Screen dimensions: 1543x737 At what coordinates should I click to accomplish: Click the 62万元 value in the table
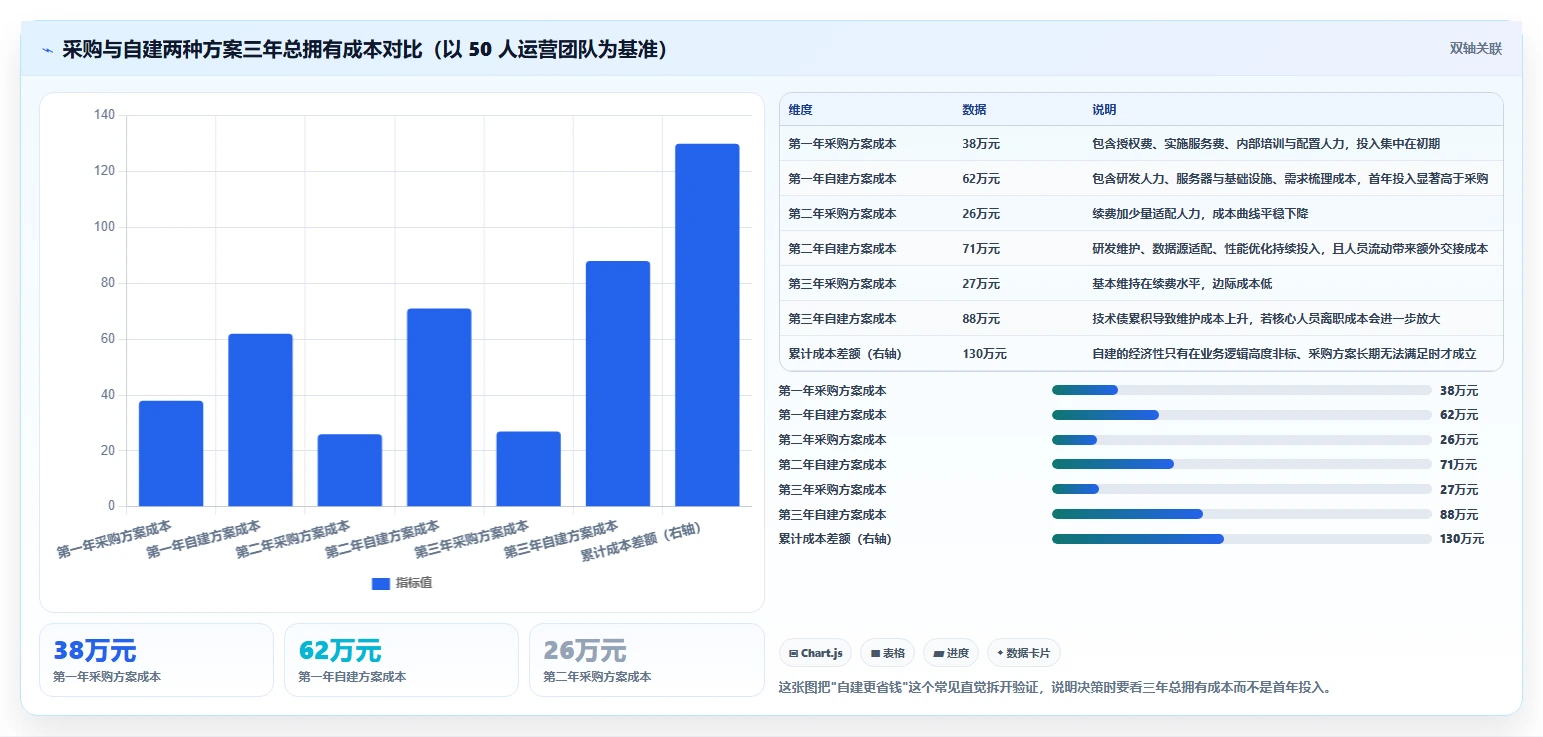[981, 179]
